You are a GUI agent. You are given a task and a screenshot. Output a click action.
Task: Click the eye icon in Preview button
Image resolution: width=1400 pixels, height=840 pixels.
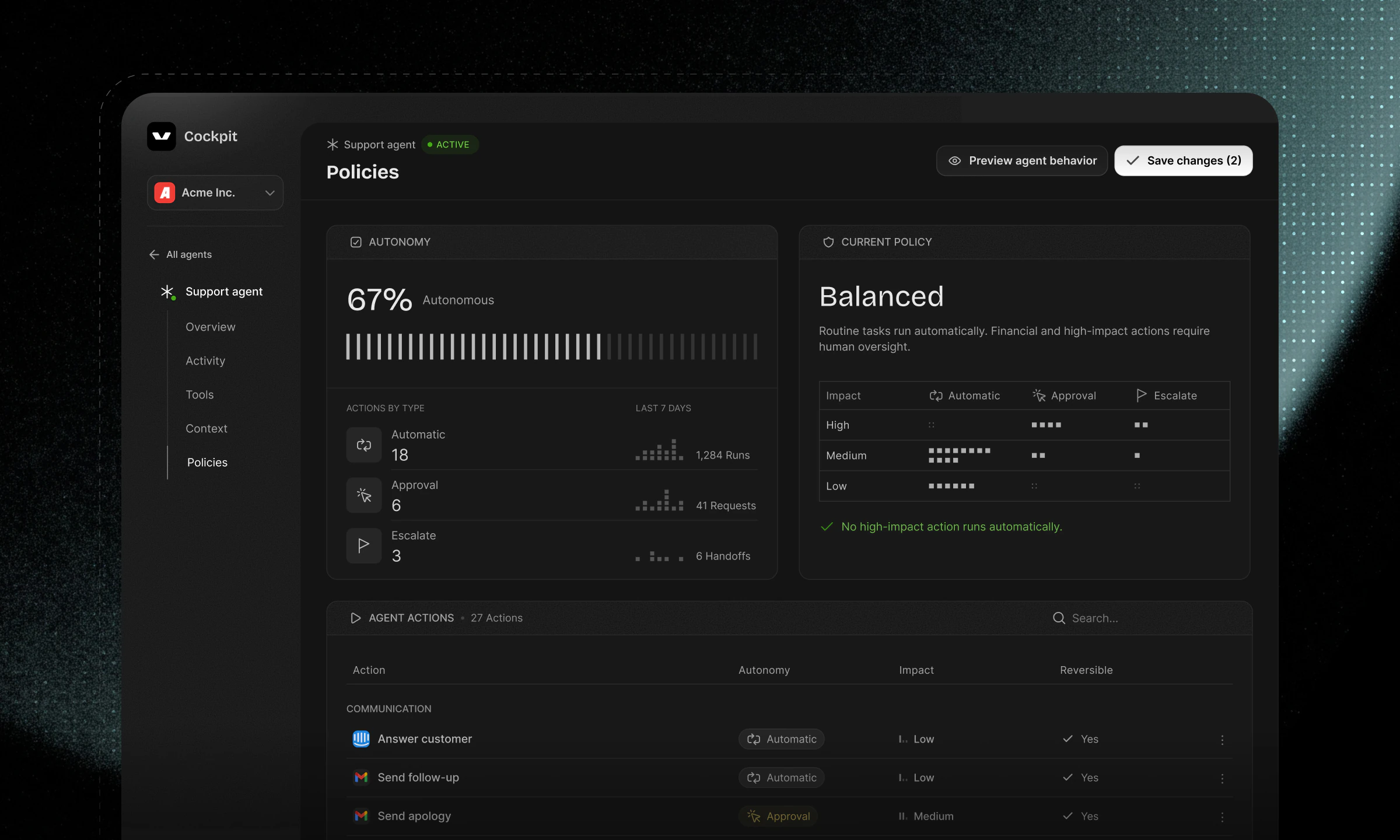[x=955, y=160]
